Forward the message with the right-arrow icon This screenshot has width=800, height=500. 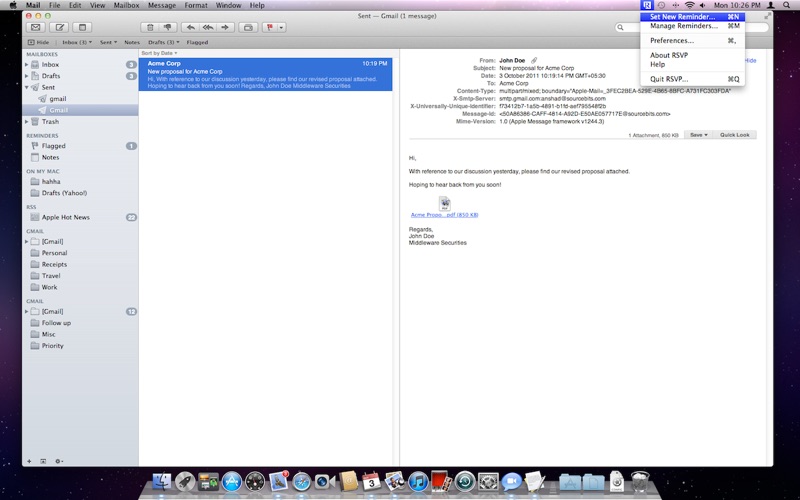coord(225,28)
